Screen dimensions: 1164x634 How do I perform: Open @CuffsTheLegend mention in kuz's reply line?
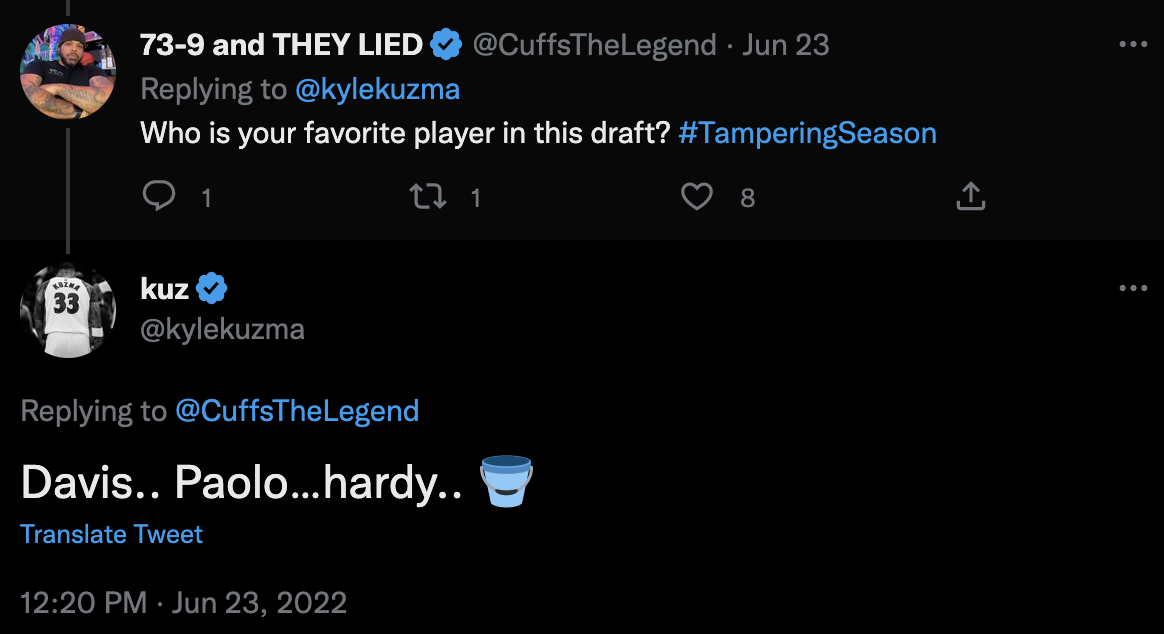coord(296,411)
